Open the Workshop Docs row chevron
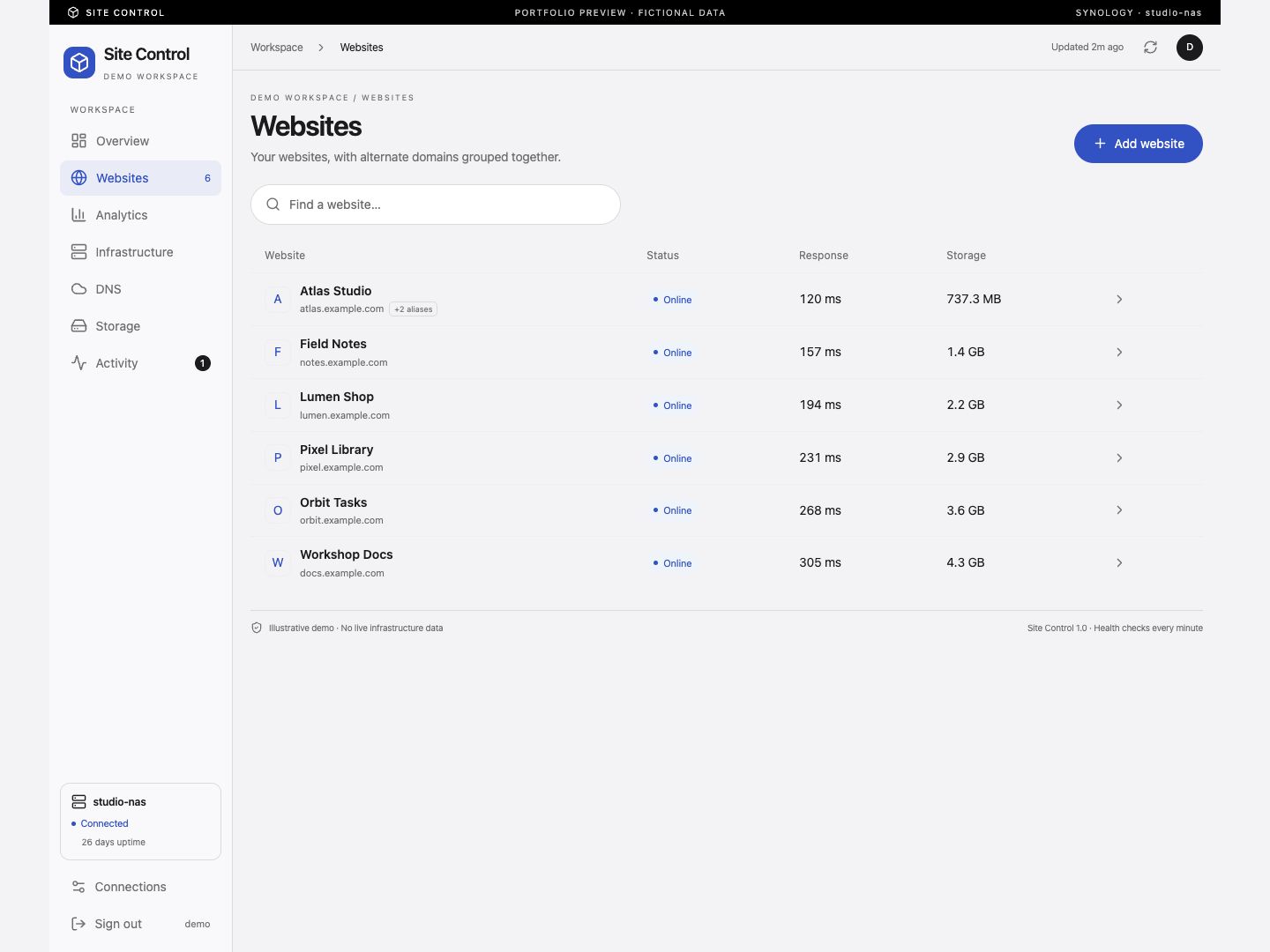Screen dimensions: 1270x952 (x=1119, y=563)
